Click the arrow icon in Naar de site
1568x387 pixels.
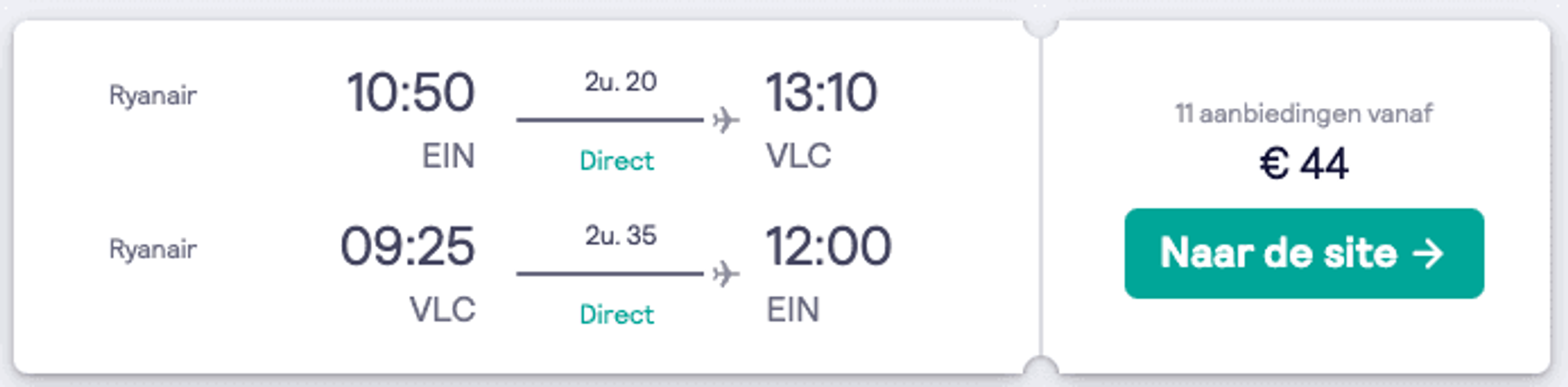pos(1428,254)
